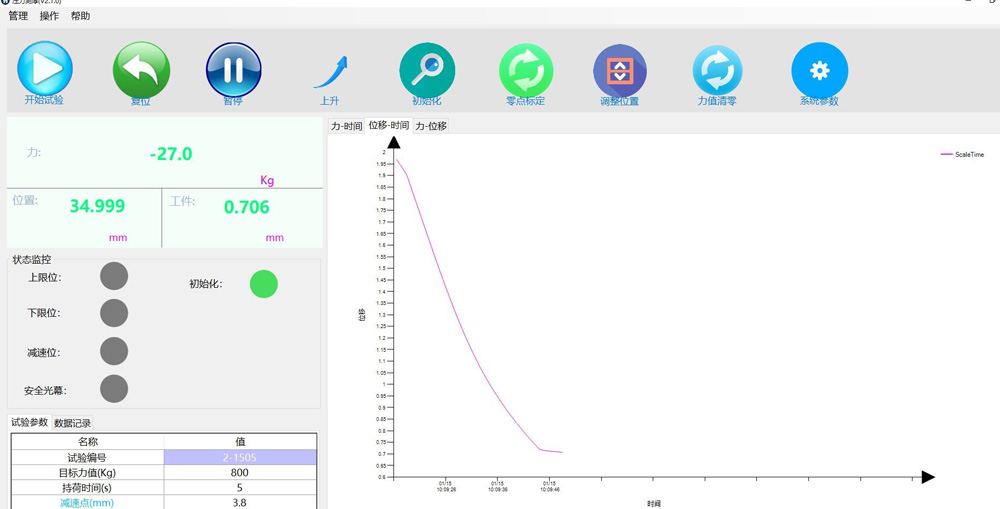
Task: Click the workpiece reading 0.706
Action: [247, 207]
